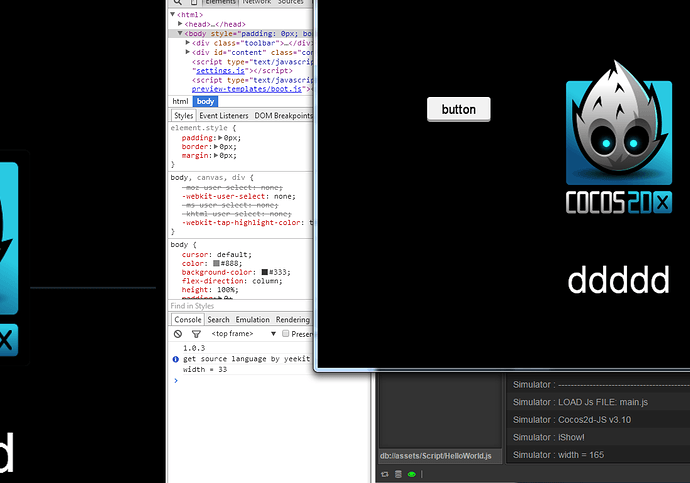690x483 pixels.
Task: Toggle the green eye icon in the status bar
Action: pos(412,474)
